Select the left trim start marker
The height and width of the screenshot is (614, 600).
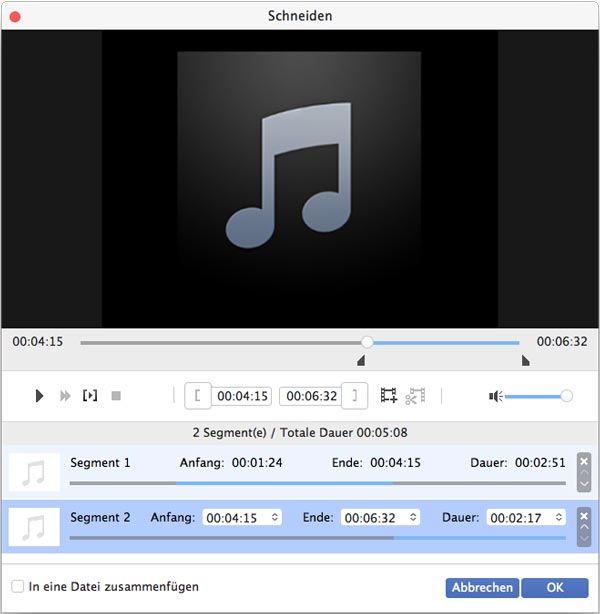click(x=361, y=360)
